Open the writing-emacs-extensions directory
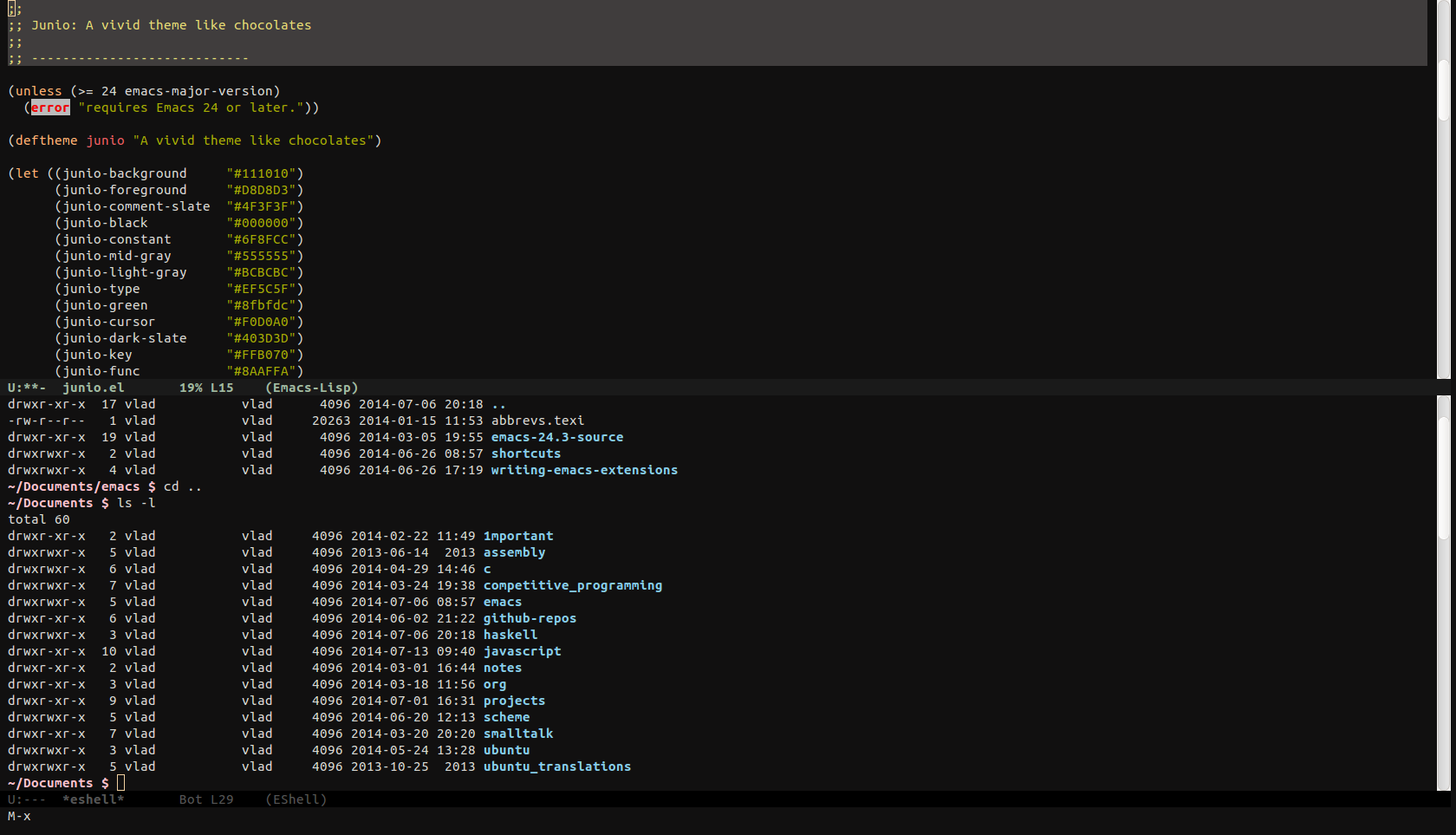This screenshot has height=835, width=1456. [584, 470]
